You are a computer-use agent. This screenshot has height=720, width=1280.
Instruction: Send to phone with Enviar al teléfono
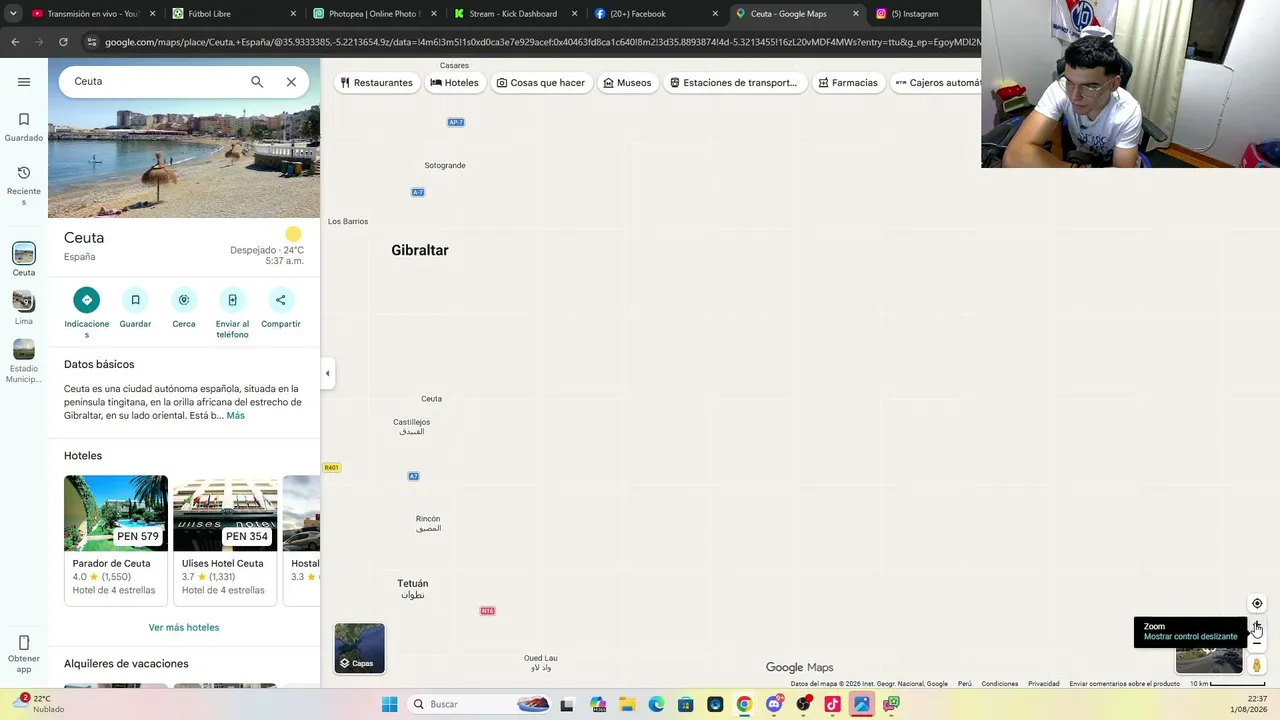(232, 300)
